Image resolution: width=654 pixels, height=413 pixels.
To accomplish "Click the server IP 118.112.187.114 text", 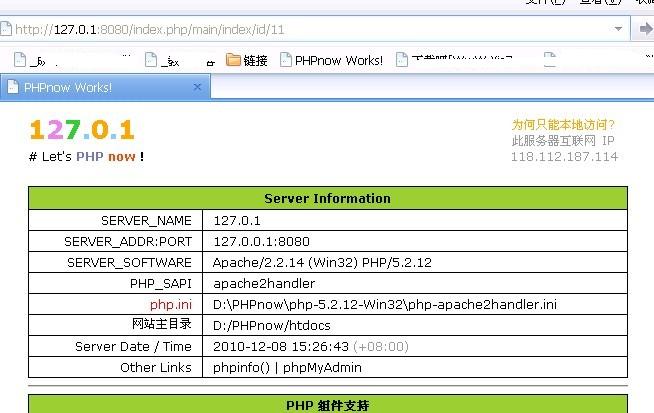I will (564, 157).
